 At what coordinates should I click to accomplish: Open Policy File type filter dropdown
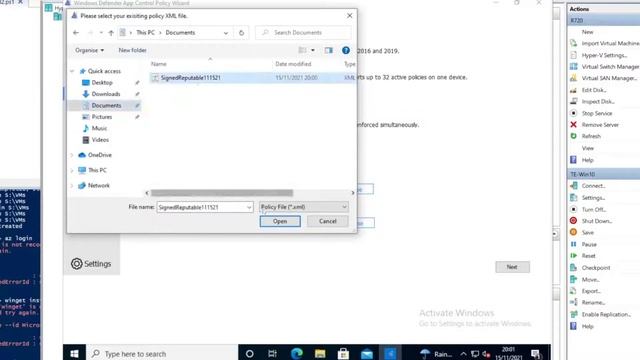coord(303,207)
